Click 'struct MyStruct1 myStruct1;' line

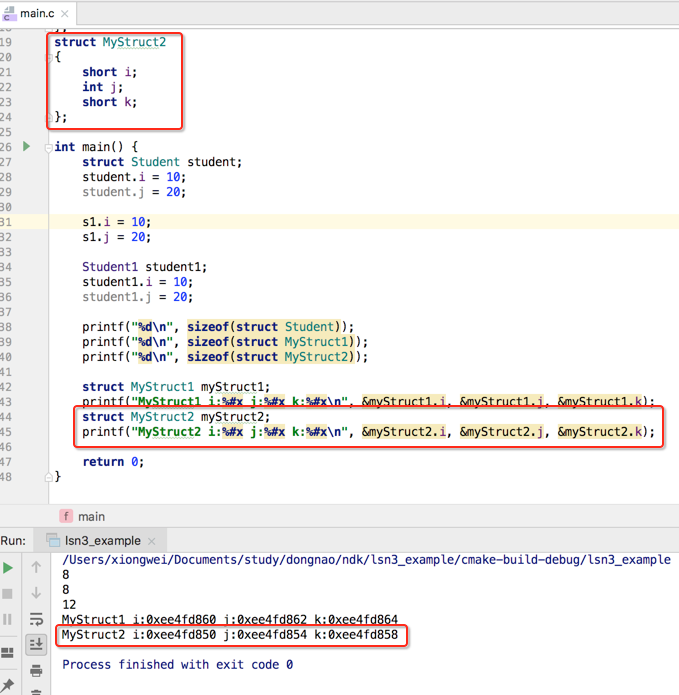point(176,387)
